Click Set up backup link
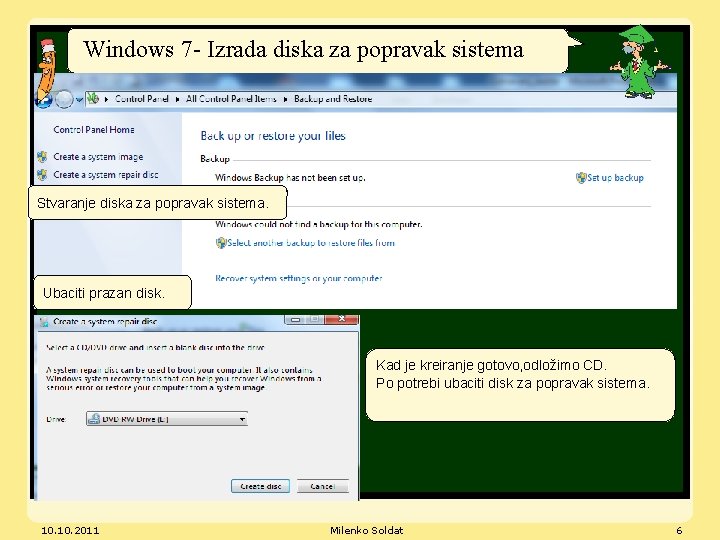This screenshot has height=540, width=720. (615, 178)
